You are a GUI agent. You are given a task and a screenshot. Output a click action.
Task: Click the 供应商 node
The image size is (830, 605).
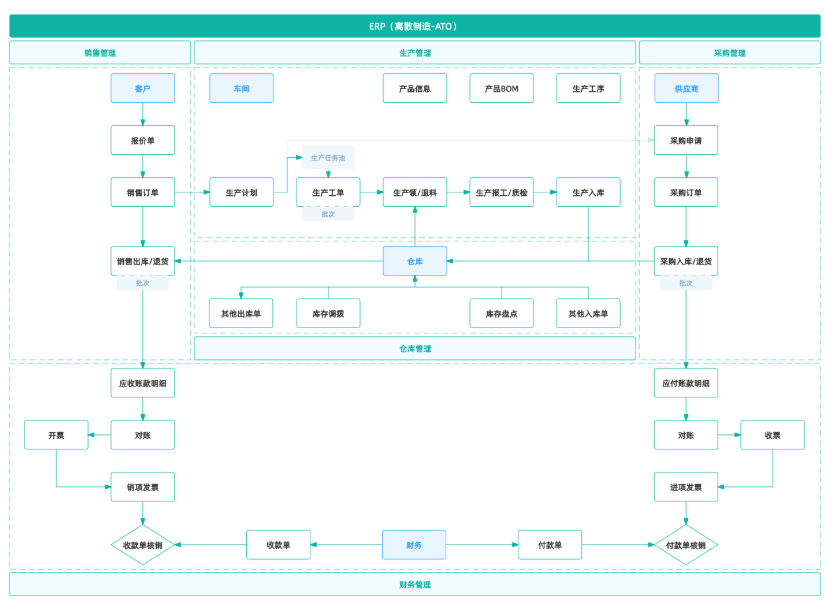pos(686,88)
